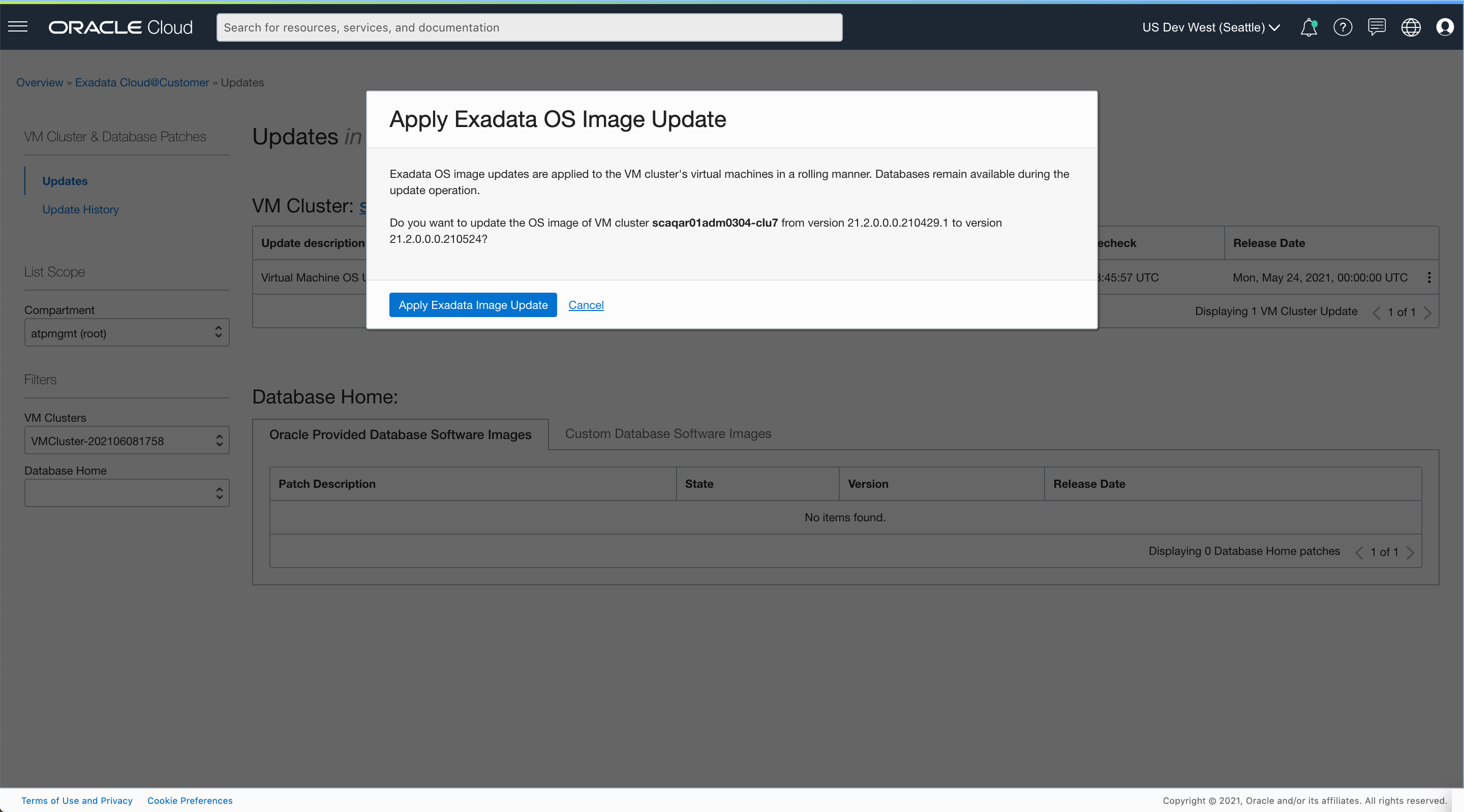Image resolution: width=1464 pixels, height=812 pixels.
Task: Select Oracle Provided Database Software Images tab
Action: pyautogui.click(x=400, y=434)
